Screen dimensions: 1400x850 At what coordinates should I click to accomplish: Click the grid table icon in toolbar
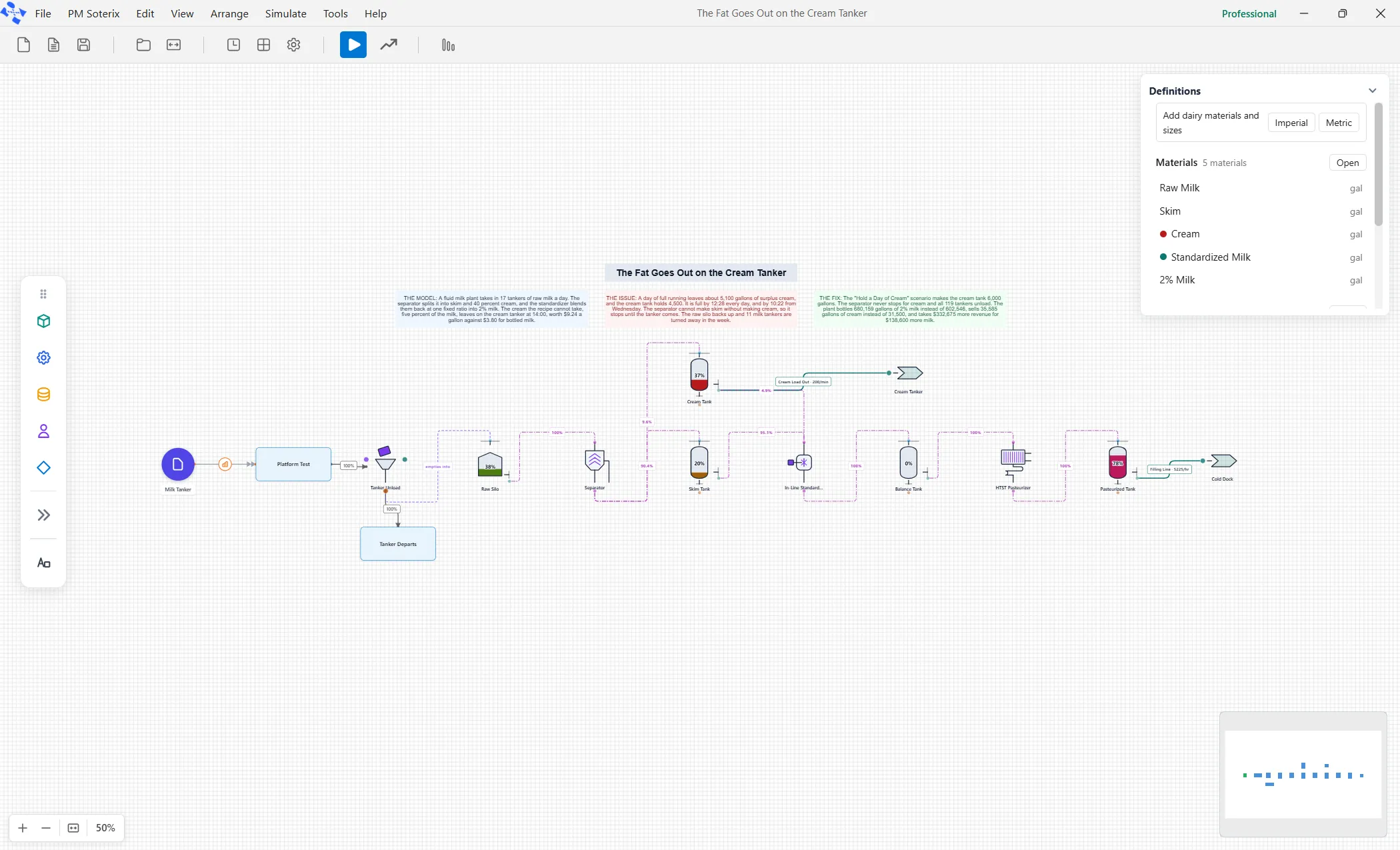(263, 45)
